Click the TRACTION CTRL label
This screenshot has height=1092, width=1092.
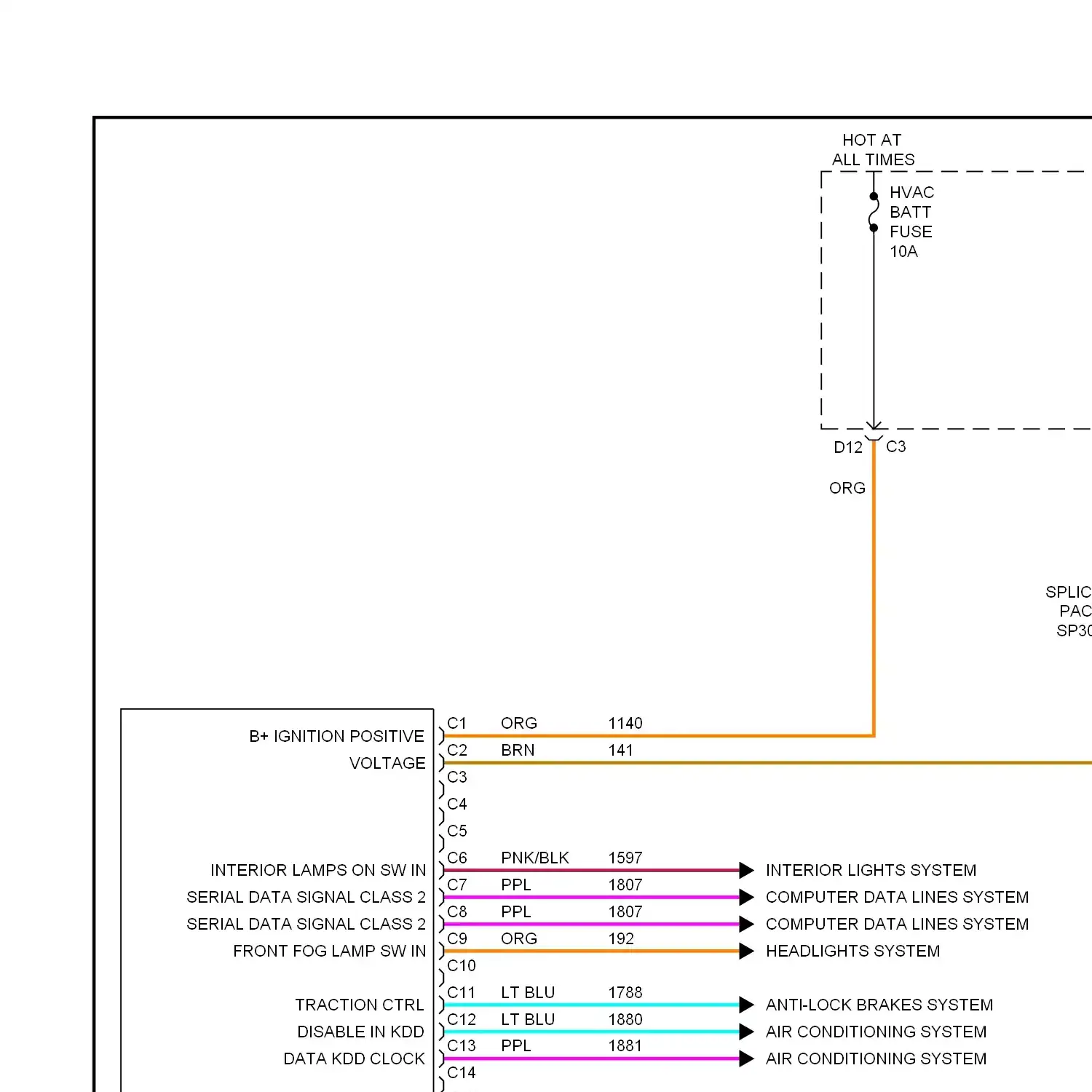pos(359,1005)
